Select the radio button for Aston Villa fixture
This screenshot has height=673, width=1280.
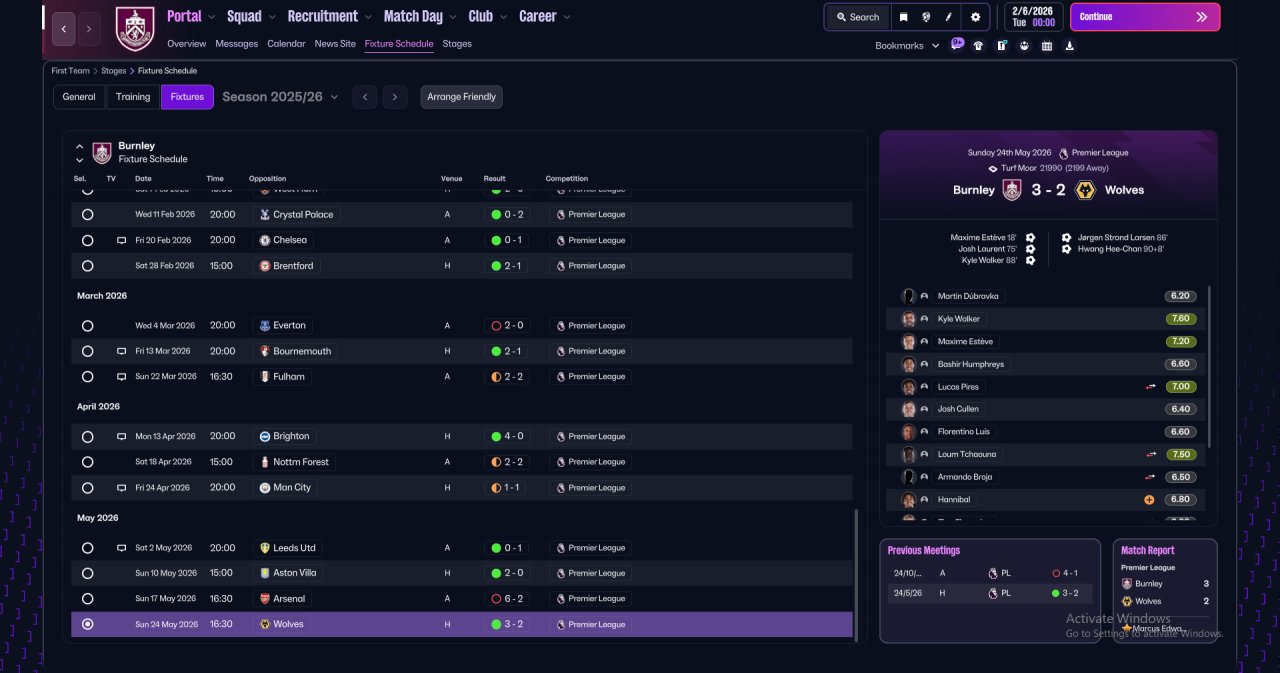click(88, 573)
